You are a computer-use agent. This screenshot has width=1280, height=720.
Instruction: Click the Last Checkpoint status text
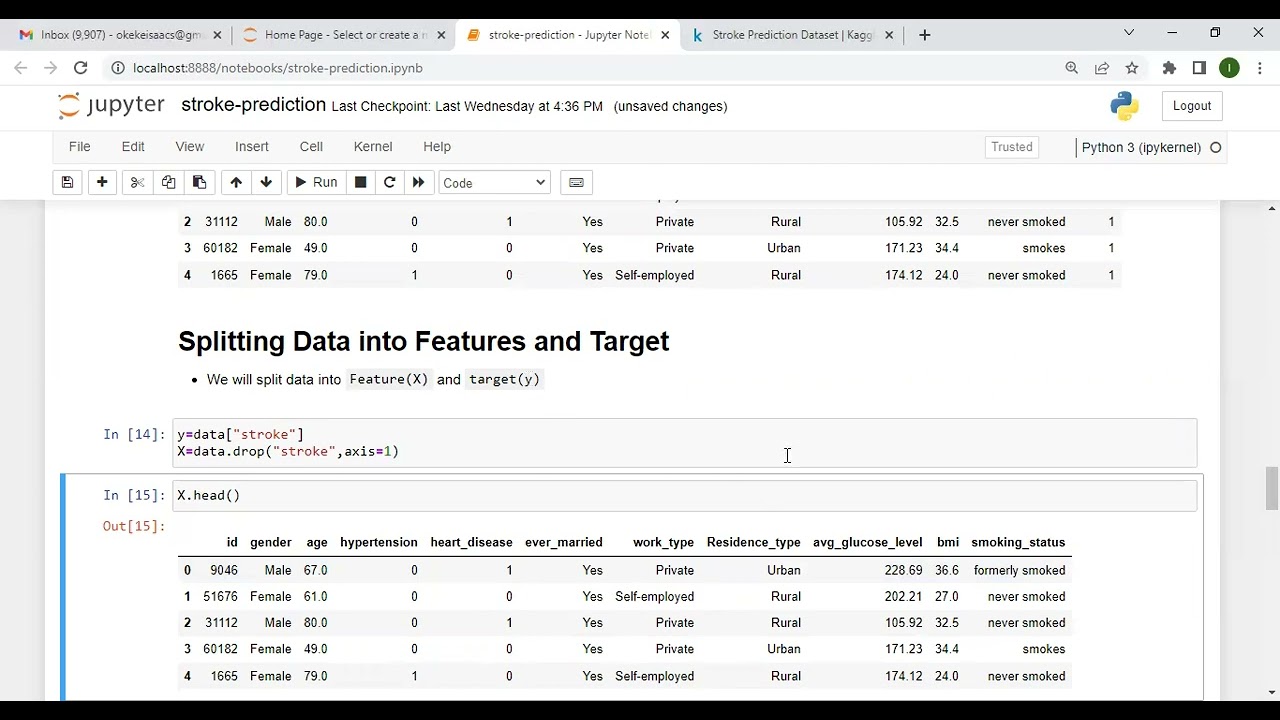(x=467, y=106)
